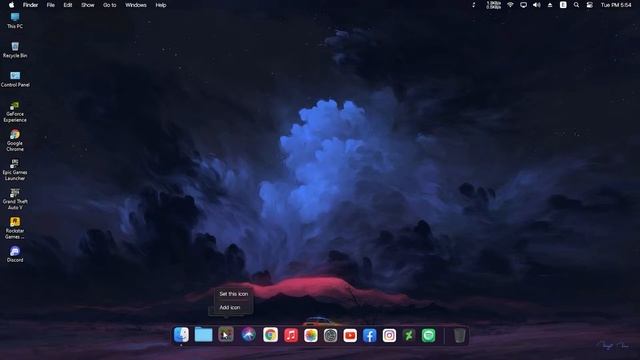Open System Preferences gear in the dock
This screenshot has width=640, height=360.
(330, 336)
